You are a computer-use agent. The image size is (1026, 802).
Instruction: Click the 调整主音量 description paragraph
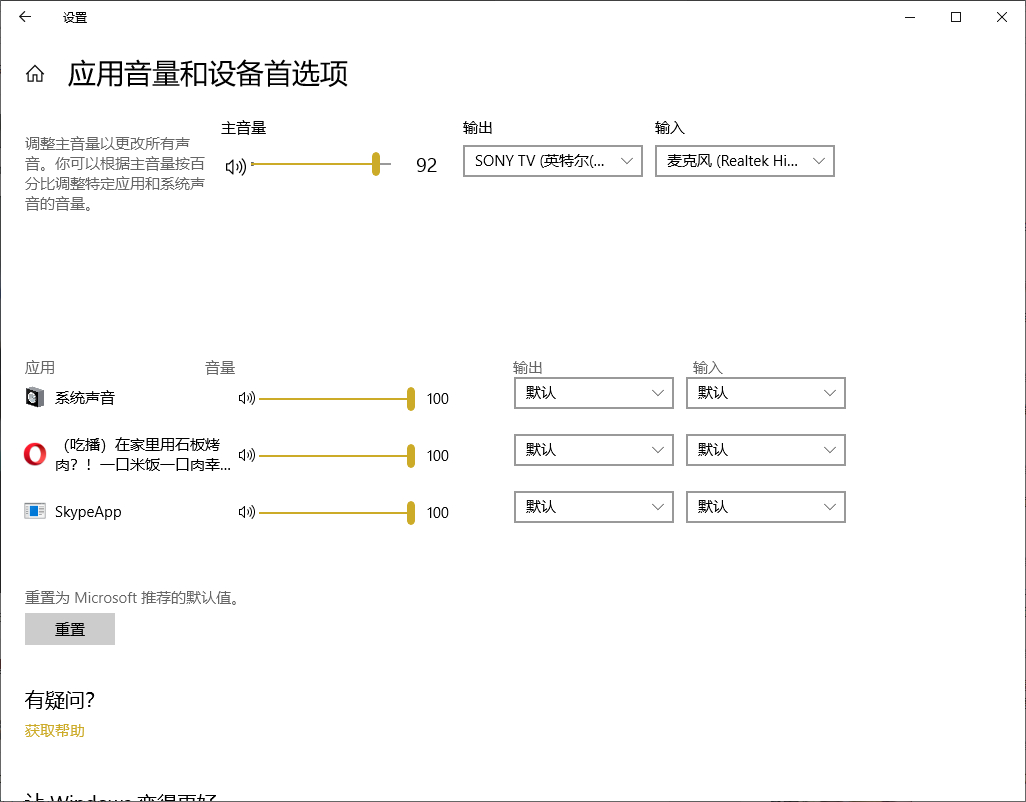115,174
